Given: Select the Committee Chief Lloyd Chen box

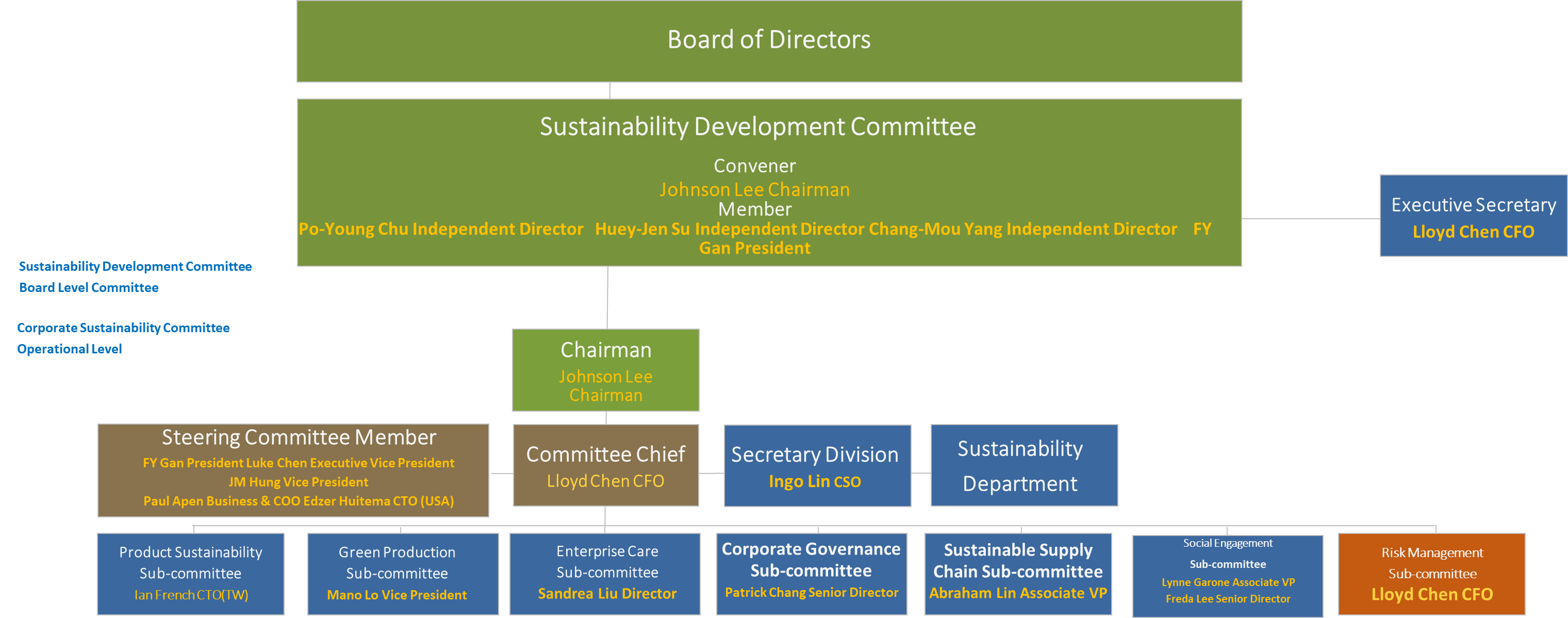Looking at the screenshot, I should click(x=606, y=466).
